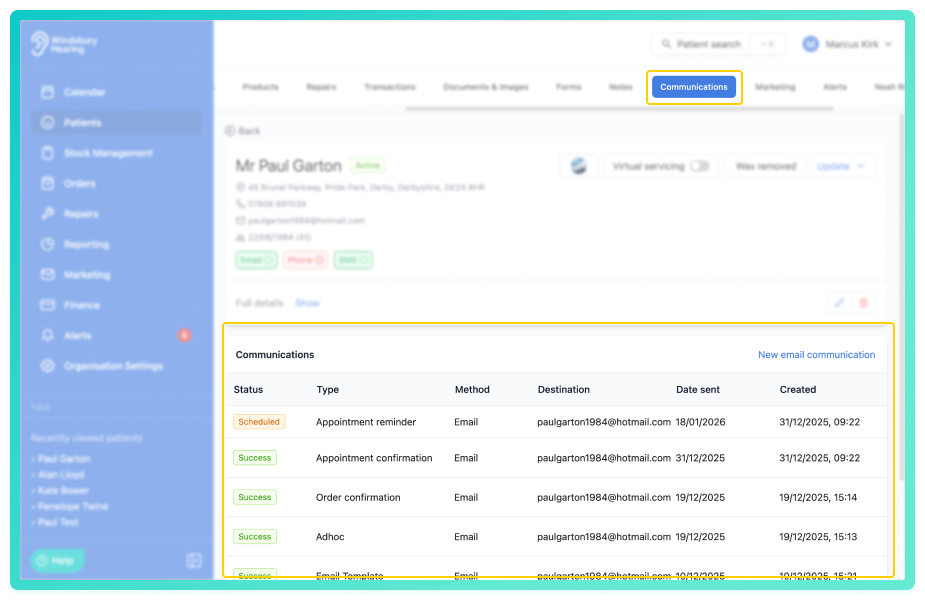Collapse the sidebar panel icon
This screenshot has height=600, width=925.
click(x=194, y=560)
